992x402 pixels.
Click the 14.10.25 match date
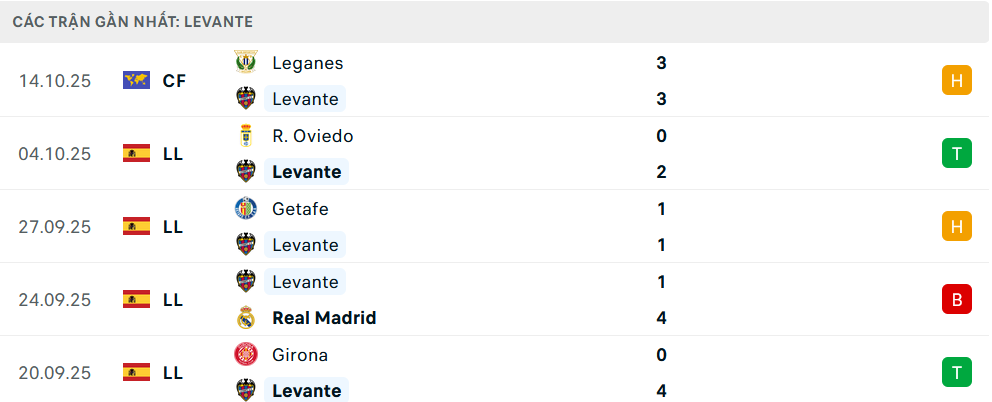coord(55,81)
